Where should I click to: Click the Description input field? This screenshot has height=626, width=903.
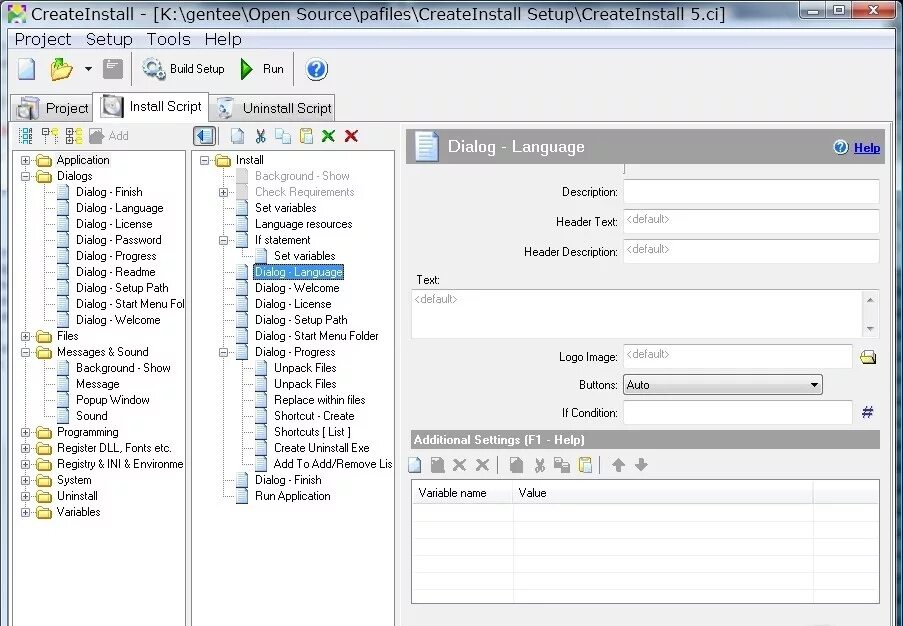tap(751, 191)
